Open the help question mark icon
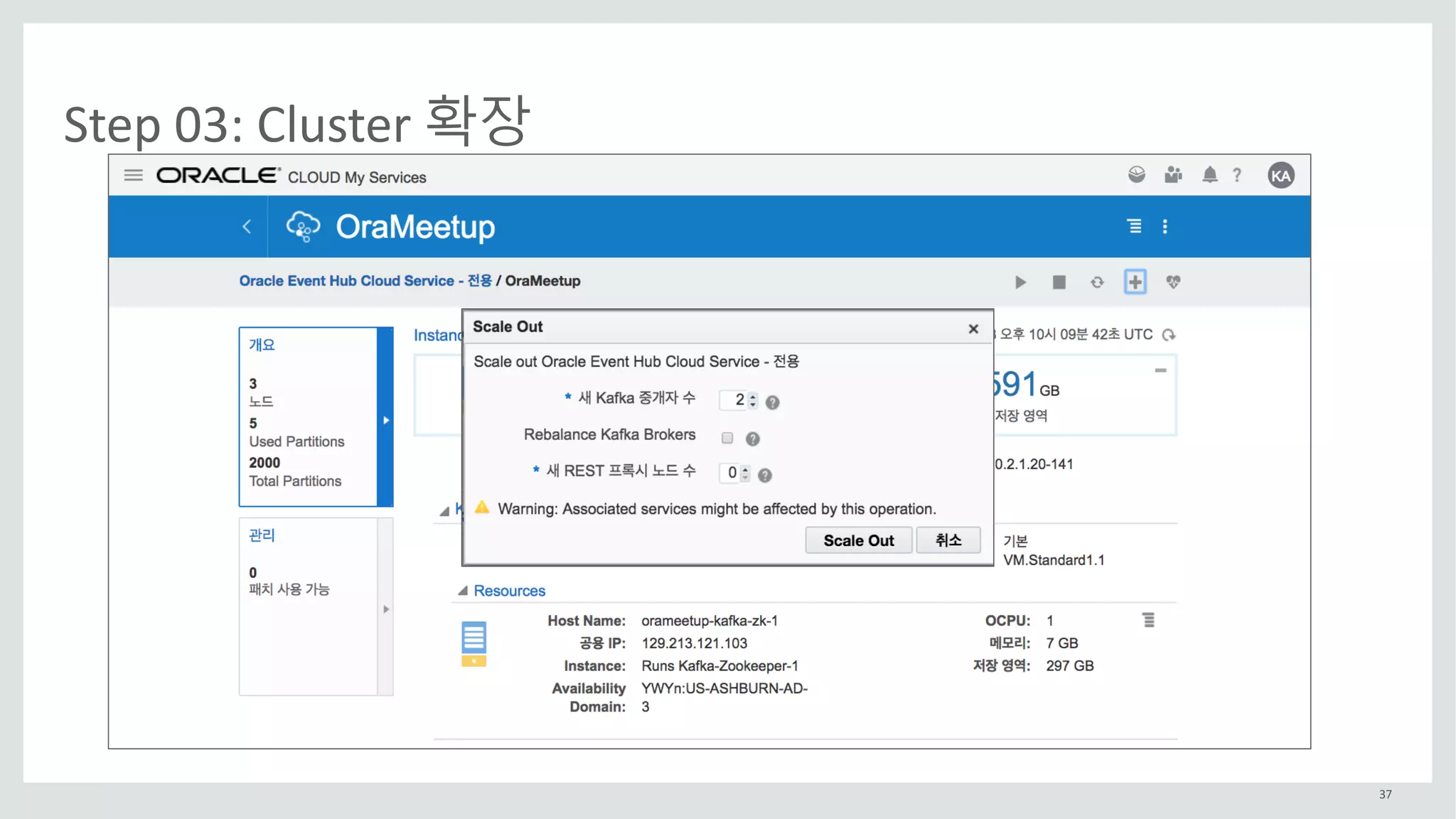 pyautogui.click(x=1237, y=175)
